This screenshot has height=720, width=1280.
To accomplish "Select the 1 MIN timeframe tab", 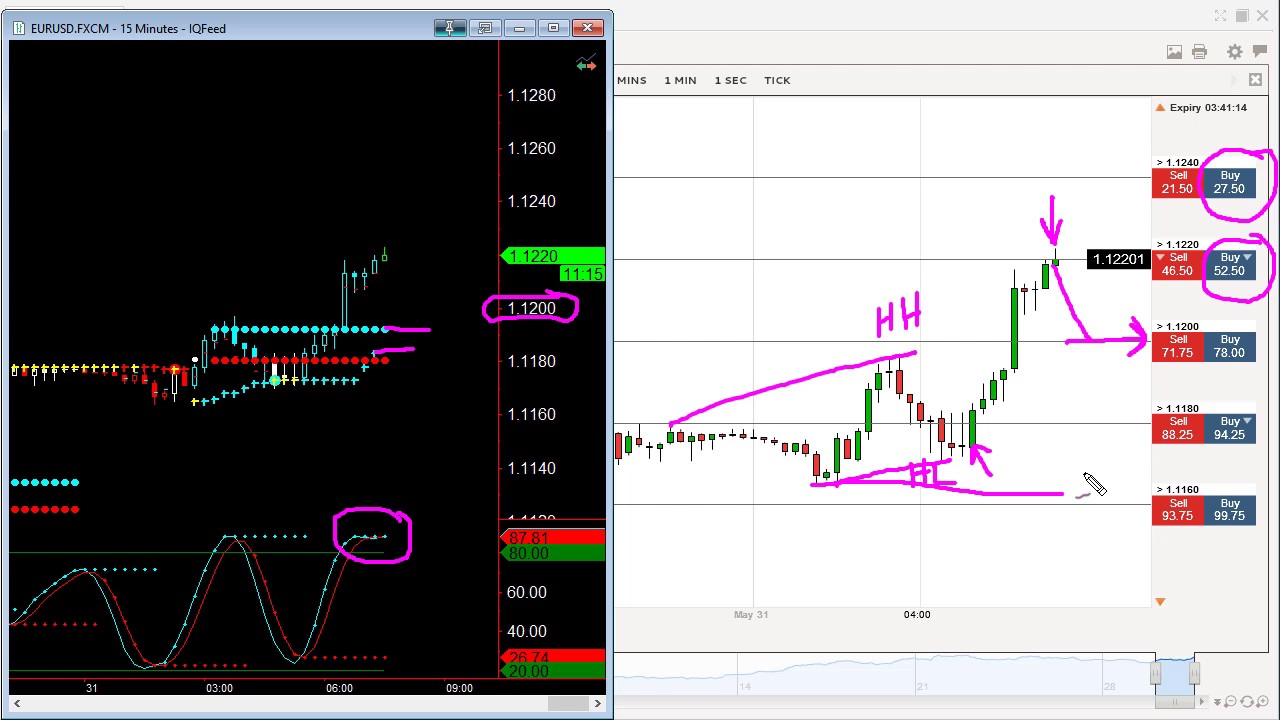I will [x=680, y=80].
